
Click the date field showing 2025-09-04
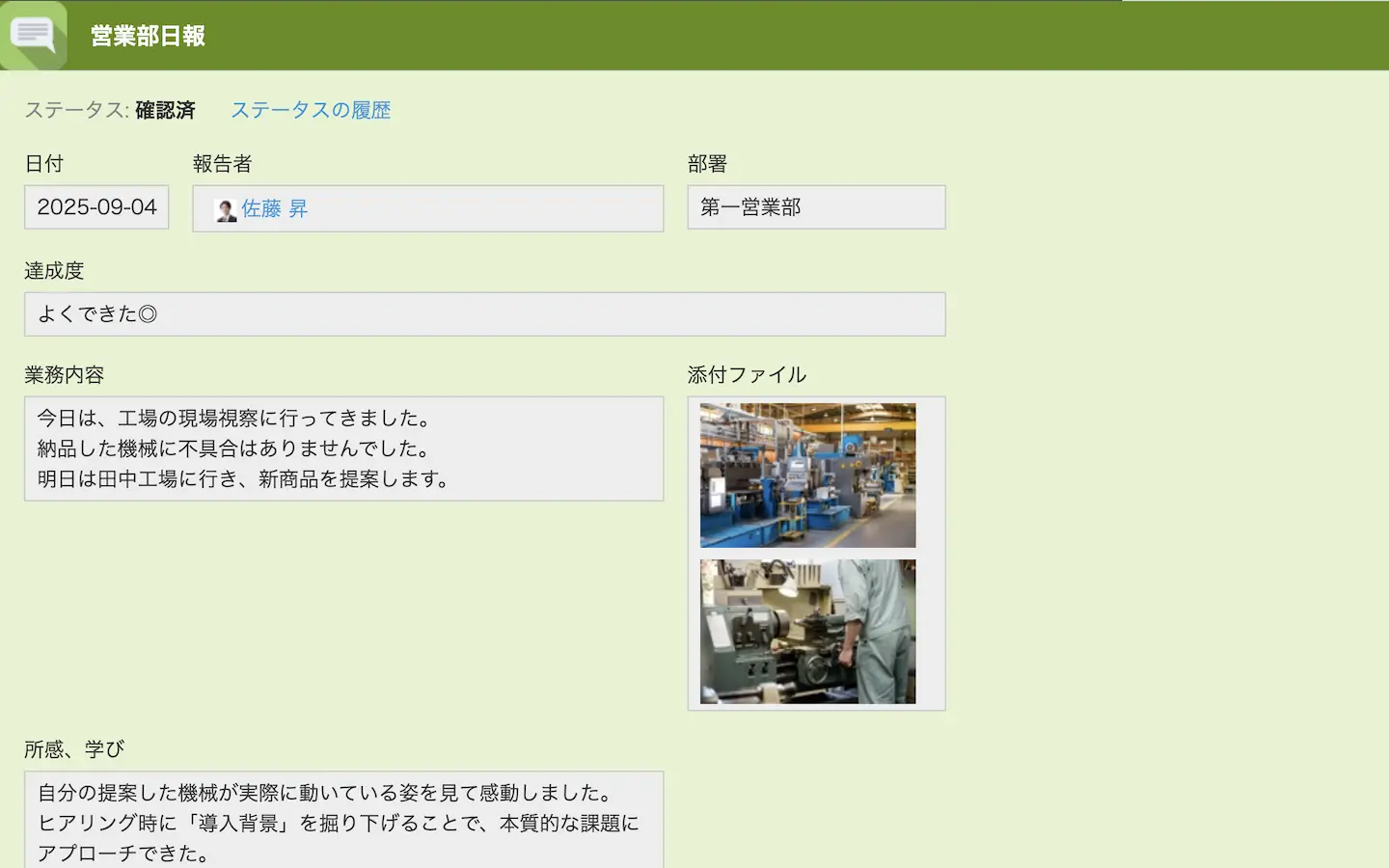pos(96,207)
